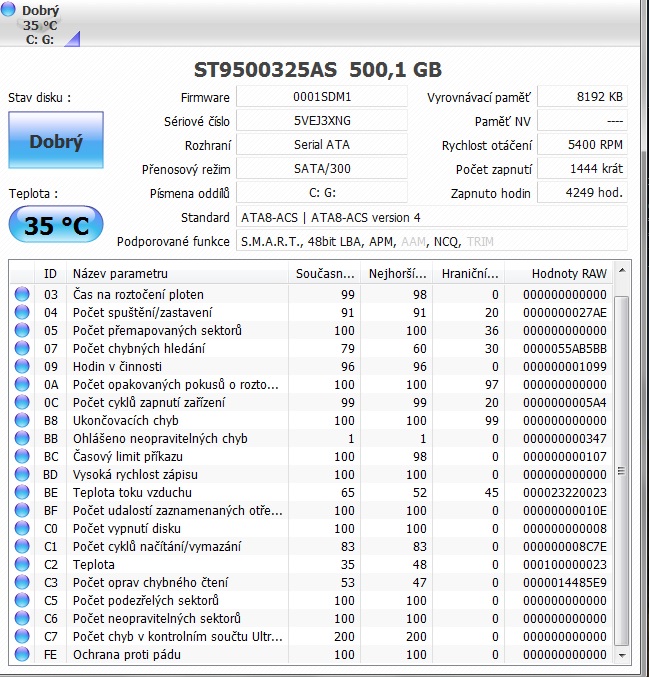Click status dot for row C6
This screenshot has height=677, width=649.
coord(22,618)
